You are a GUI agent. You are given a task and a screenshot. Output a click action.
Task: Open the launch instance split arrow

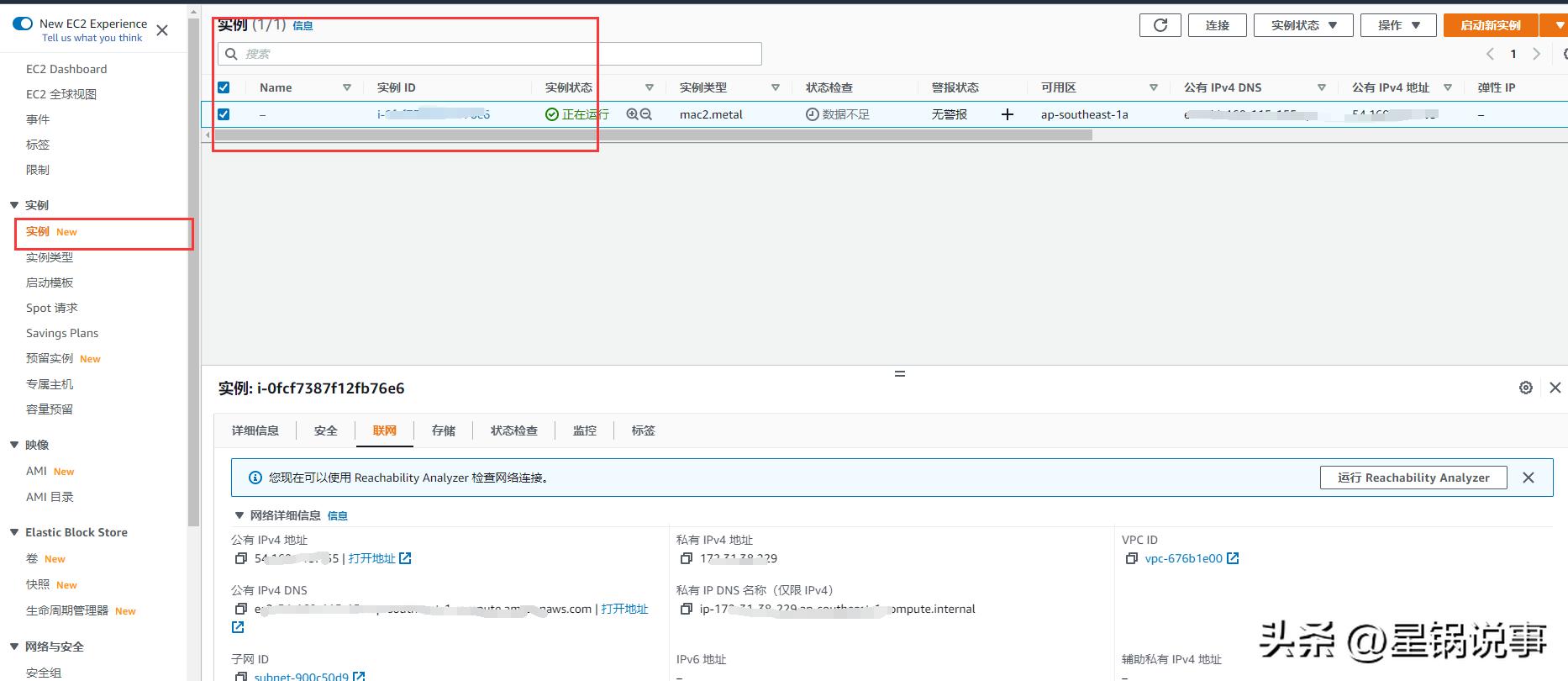point(1554,25)
